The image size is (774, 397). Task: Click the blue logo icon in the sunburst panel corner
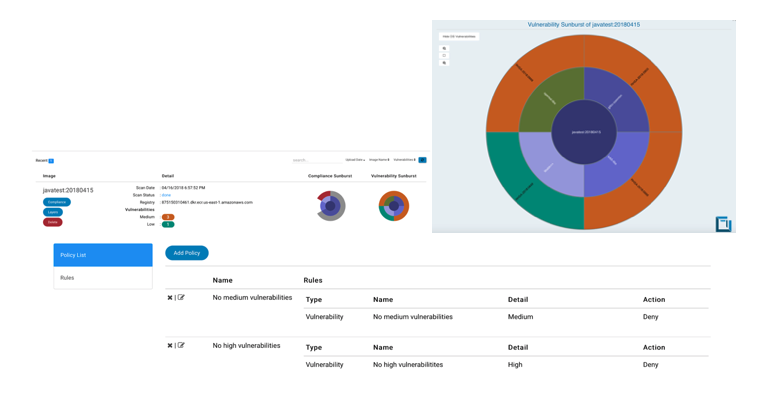[724, 224]
